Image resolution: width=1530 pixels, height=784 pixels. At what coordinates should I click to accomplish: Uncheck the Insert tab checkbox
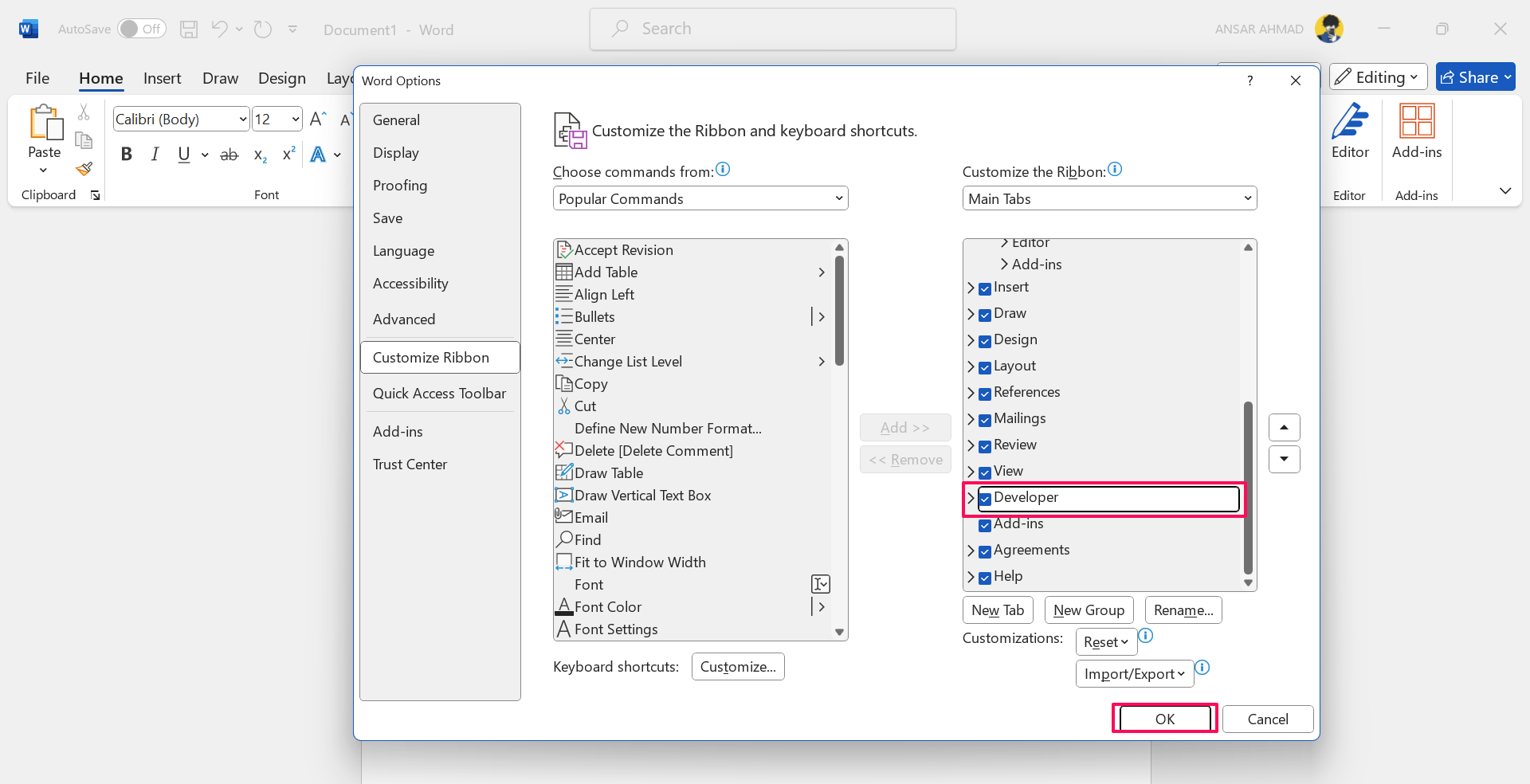(x=985, y=288)
